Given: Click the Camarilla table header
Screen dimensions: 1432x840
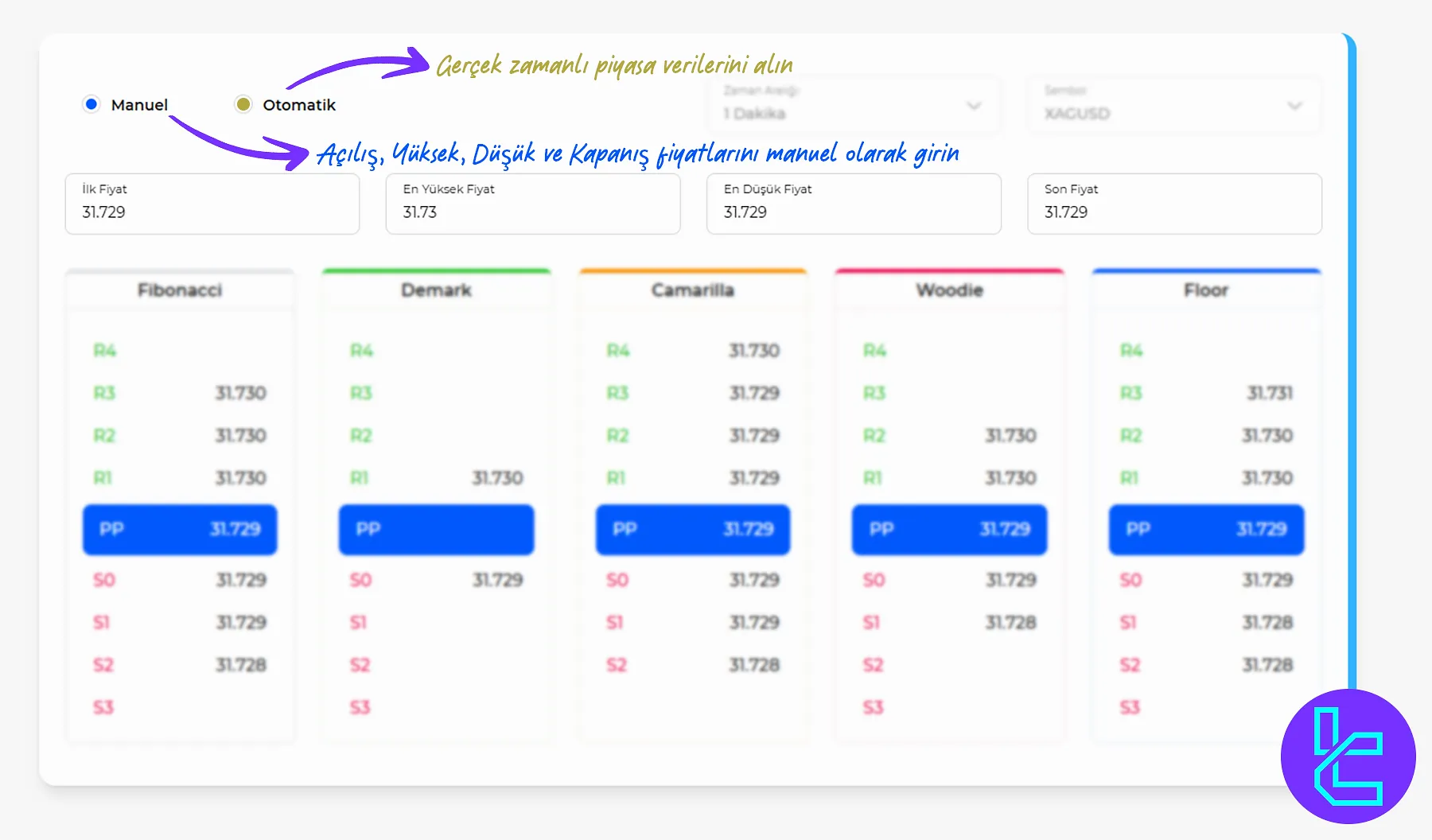Looking at the screenshot, I should (692, 290).
